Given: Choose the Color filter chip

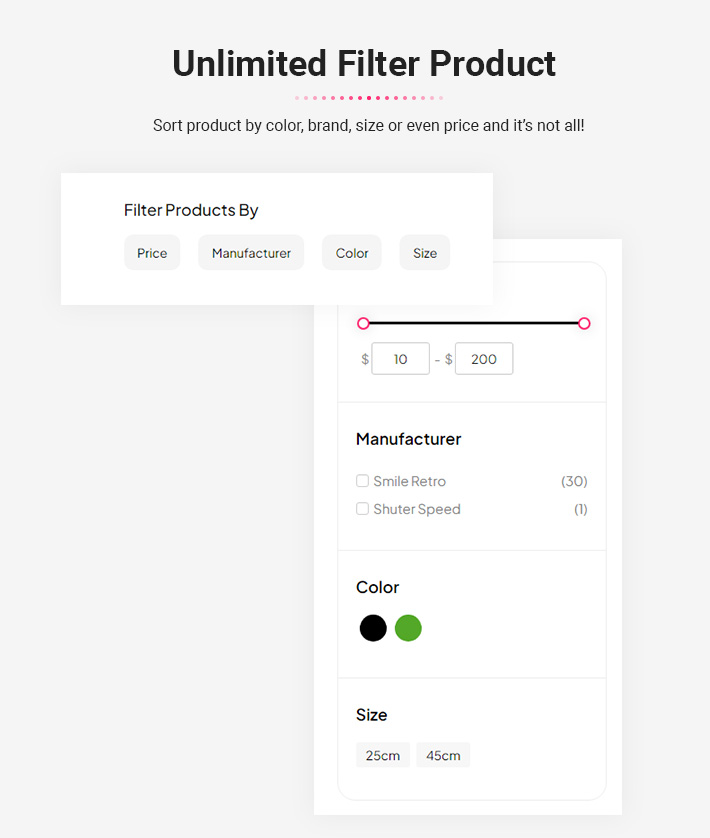Looking at the screenshot, I should pos(352,252).
